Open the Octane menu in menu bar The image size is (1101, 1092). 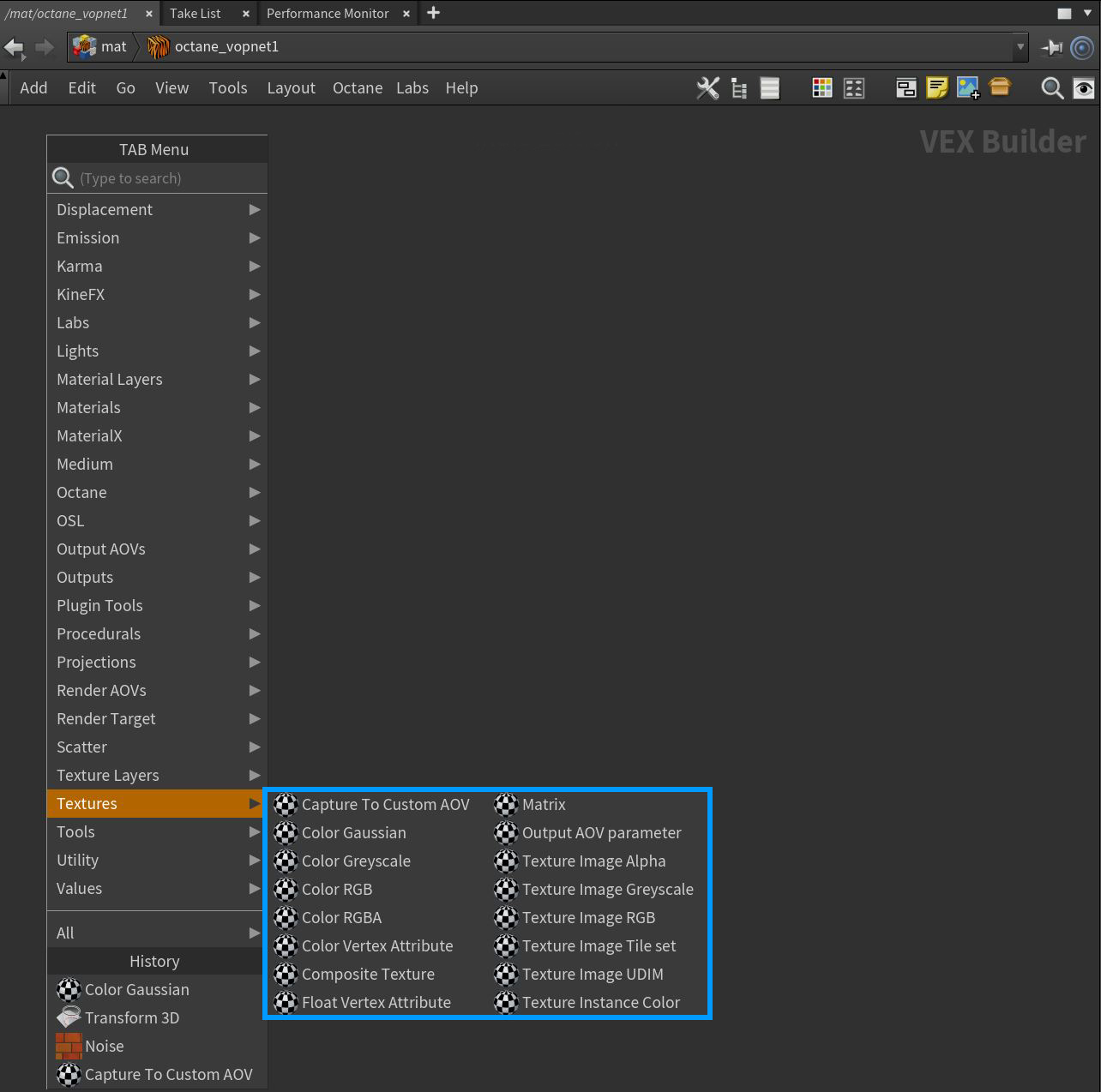point(358,88)
